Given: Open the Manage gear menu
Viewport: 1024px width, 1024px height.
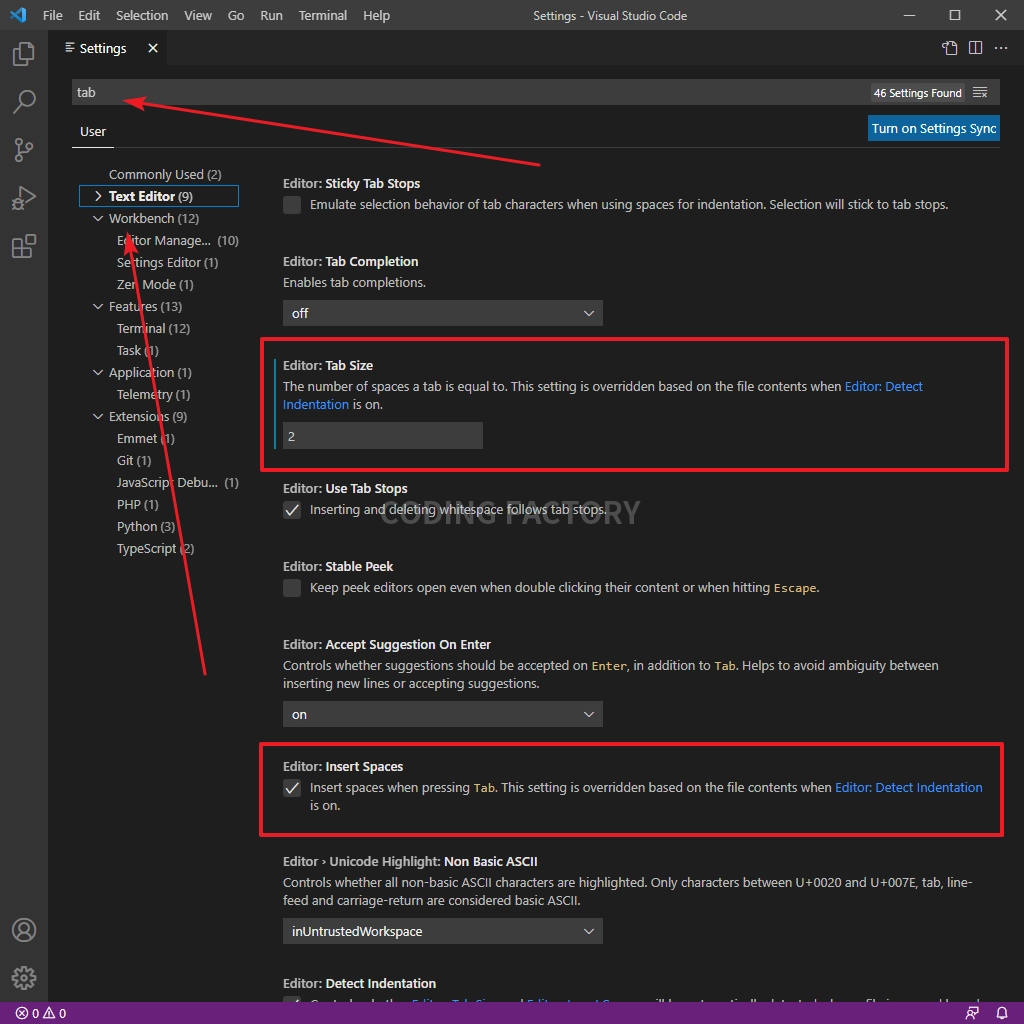Looking at the screenshot, I should (x=24, y=978).
